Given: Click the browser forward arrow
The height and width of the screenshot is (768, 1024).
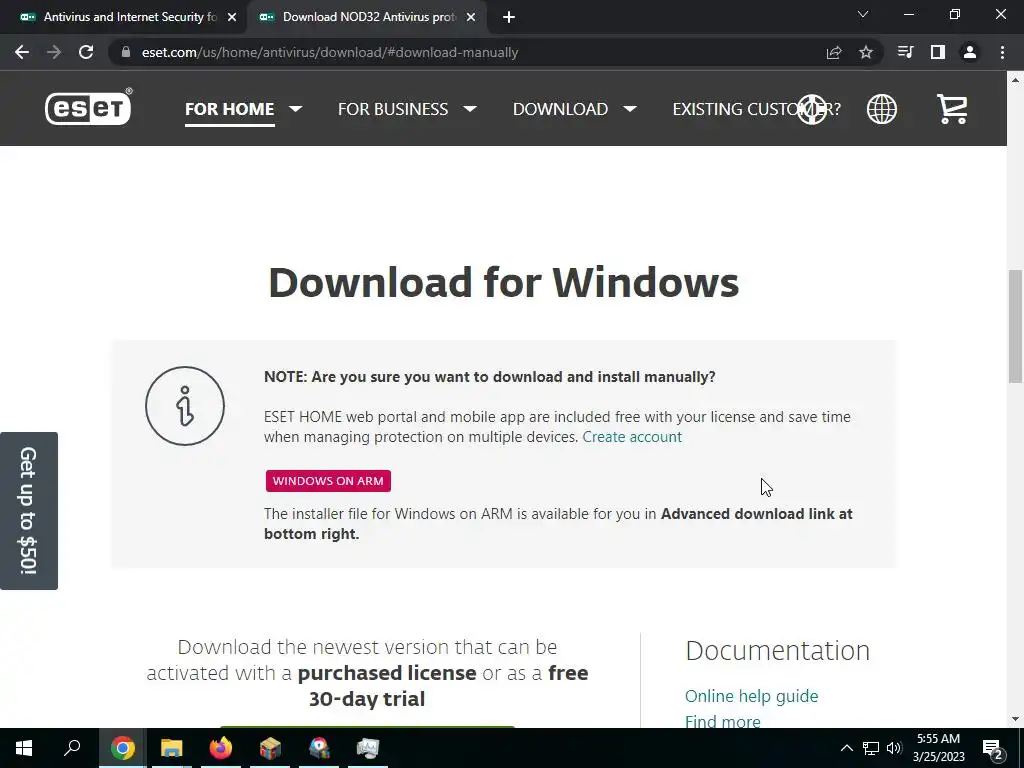Looking at the screenshot, I should (x=54, y=52).
